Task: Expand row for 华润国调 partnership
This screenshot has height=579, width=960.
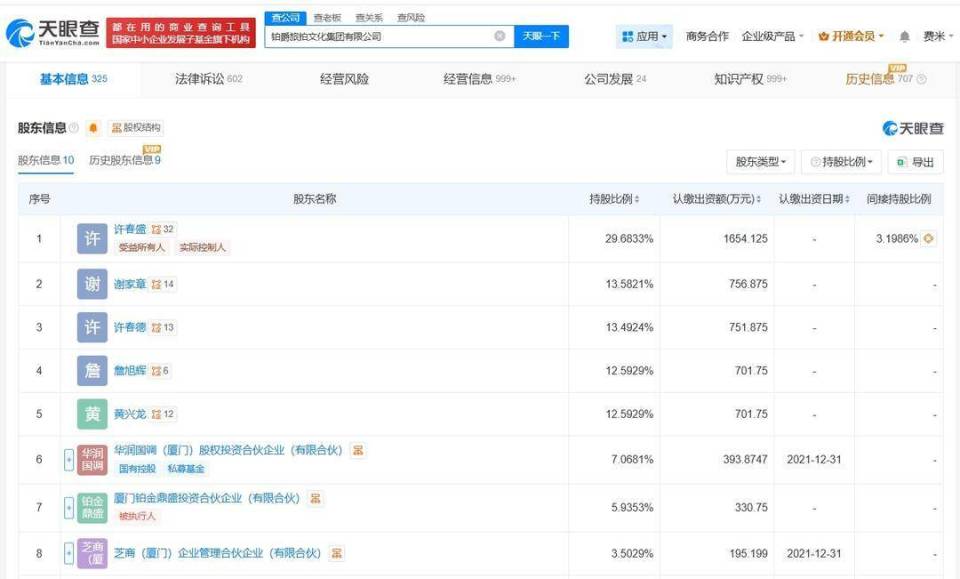Action: [x=68, y=457]
